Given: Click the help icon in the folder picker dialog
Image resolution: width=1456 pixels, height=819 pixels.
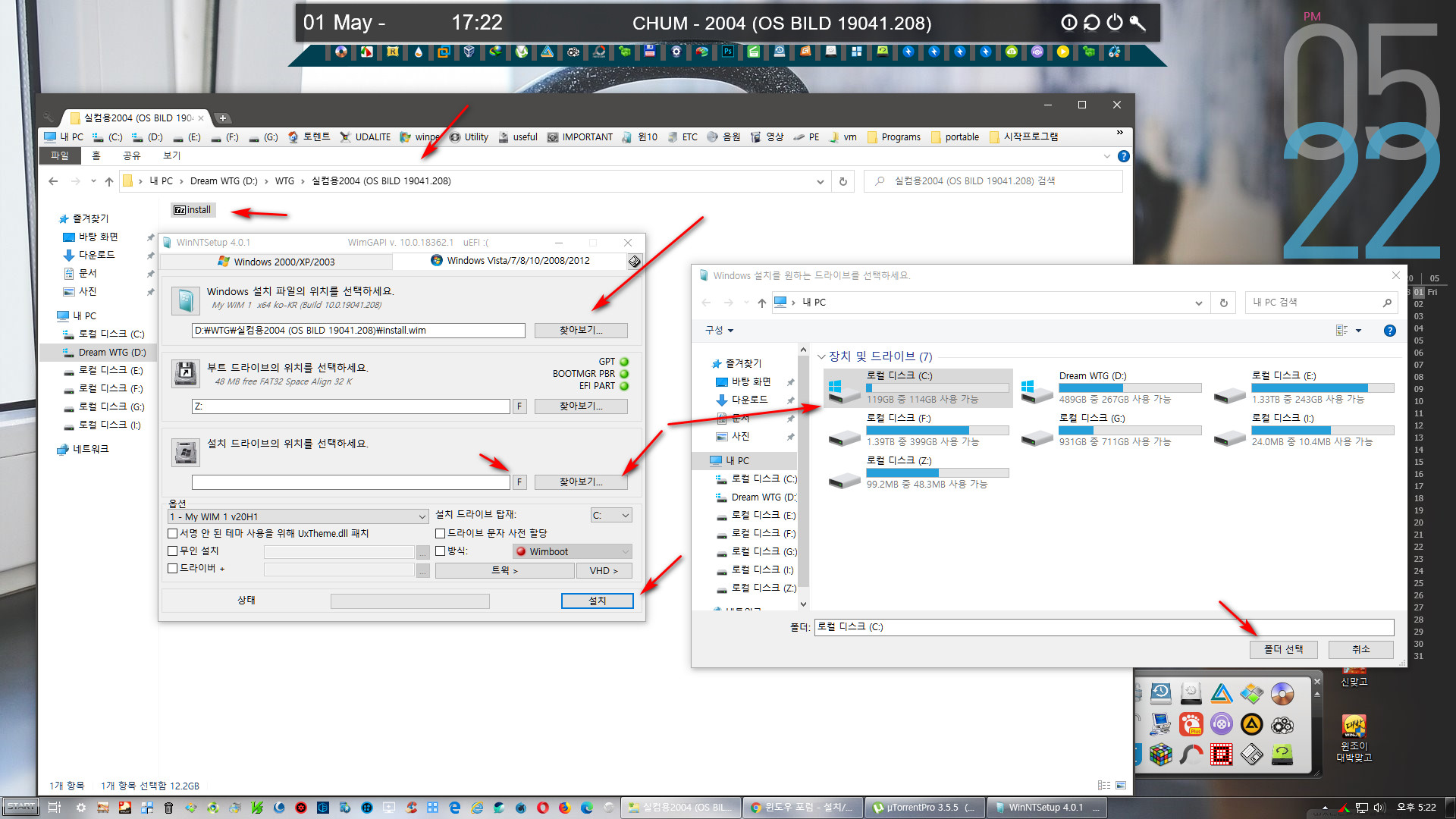Looking at the screenshot, I should [x=1389, y=331].
